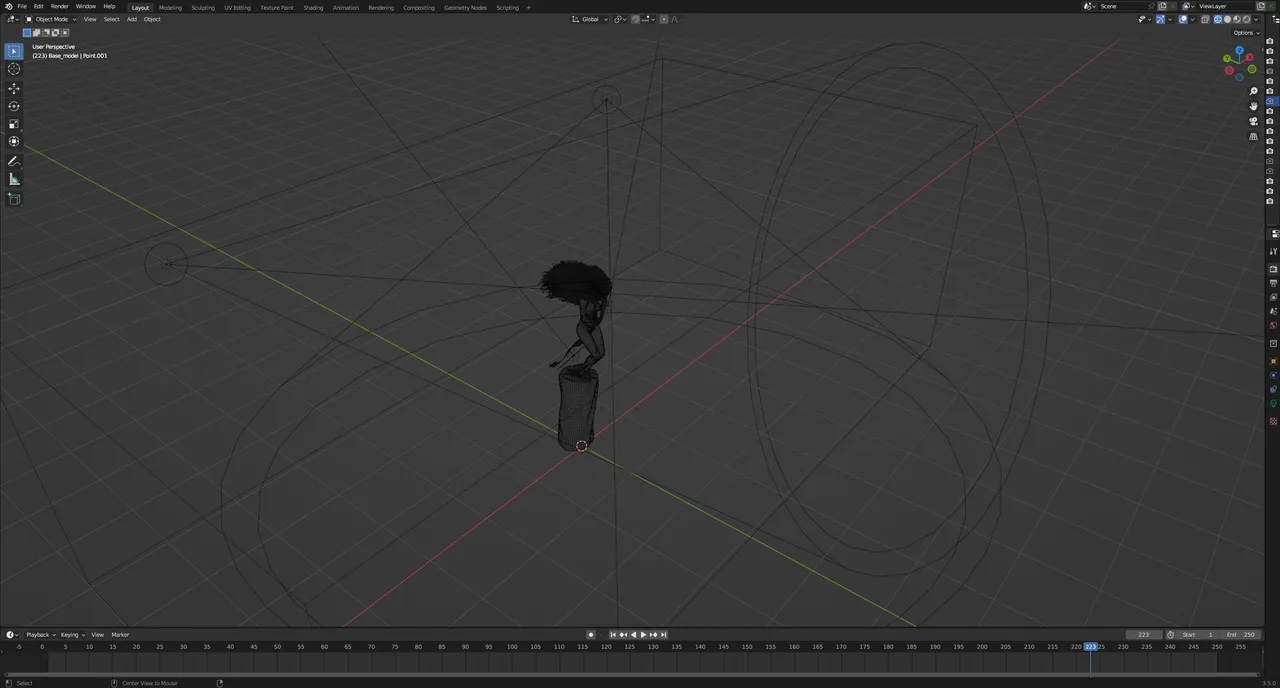Viewport: 1280px width, 688px height.
Task: Select the Select Box tool
Action: [x=14, y=51]
